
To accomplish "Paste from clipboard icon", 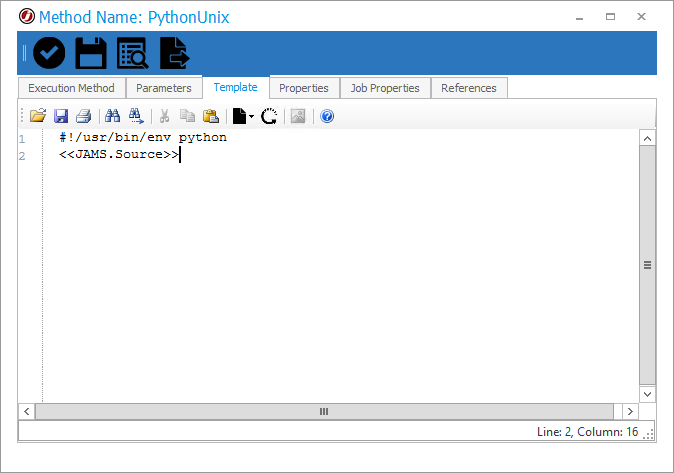I will coord(211,116).
